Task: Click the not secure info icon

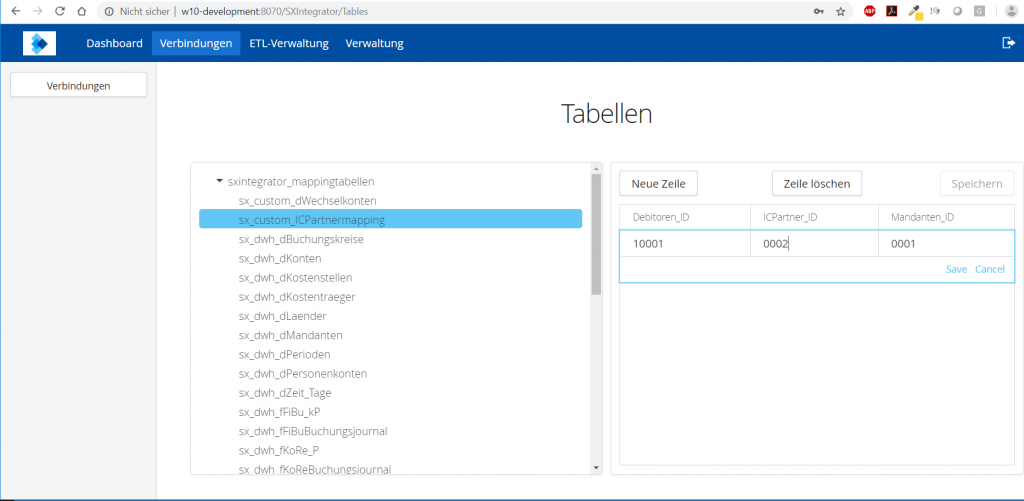Action: coord(110,11)
